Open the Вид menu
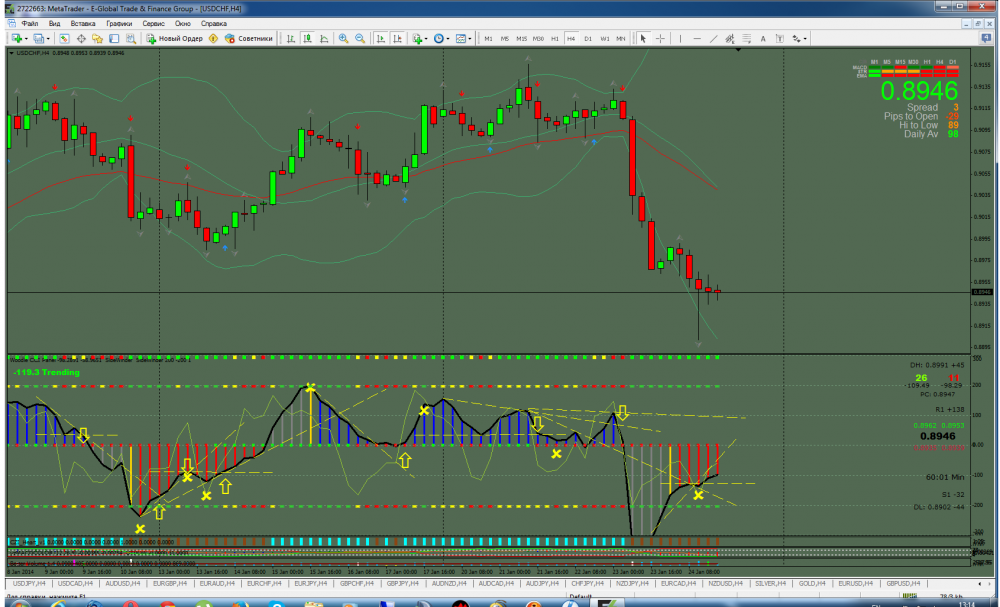The image size is (1000, 607). pyautogui.click(x=54, y=23)
